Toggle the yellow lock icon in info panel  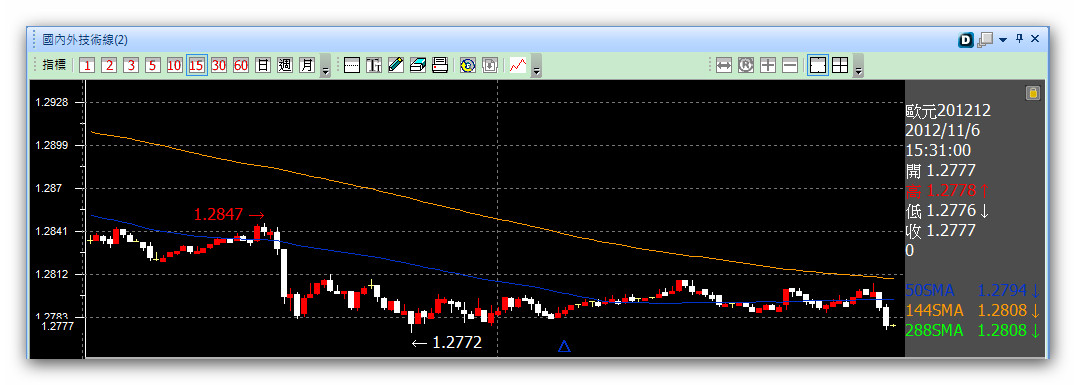(x=1033, y=93)
